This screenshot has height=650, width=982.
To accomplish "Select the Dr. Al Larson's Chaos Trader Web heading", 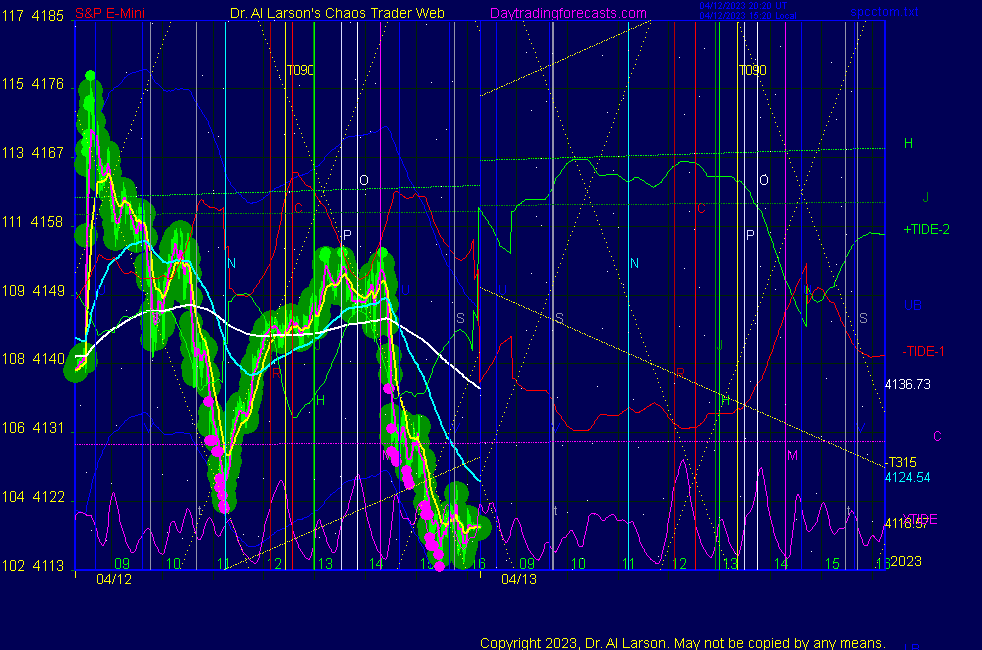I will coord(337,13).
